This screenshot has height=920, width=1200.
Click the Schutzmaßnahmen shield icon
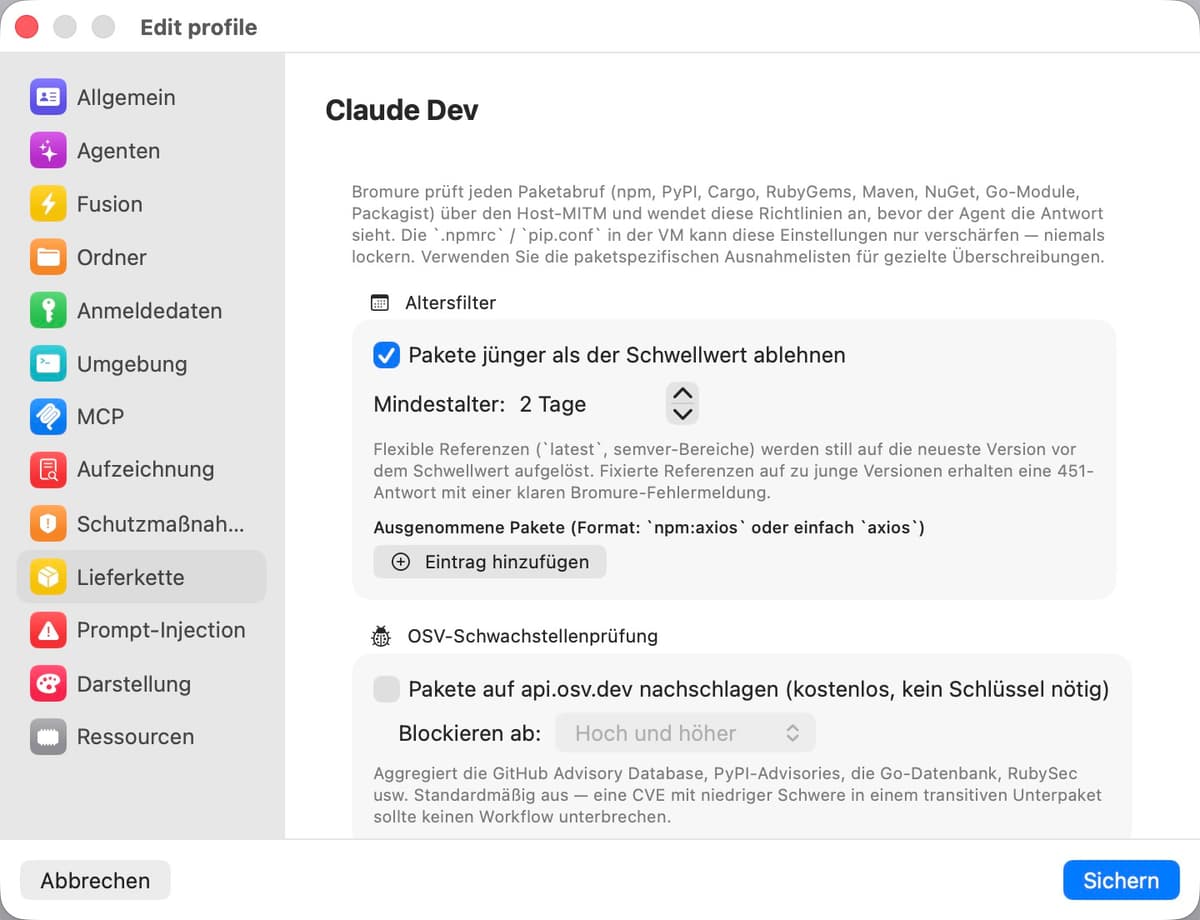[x=48, y=523]
